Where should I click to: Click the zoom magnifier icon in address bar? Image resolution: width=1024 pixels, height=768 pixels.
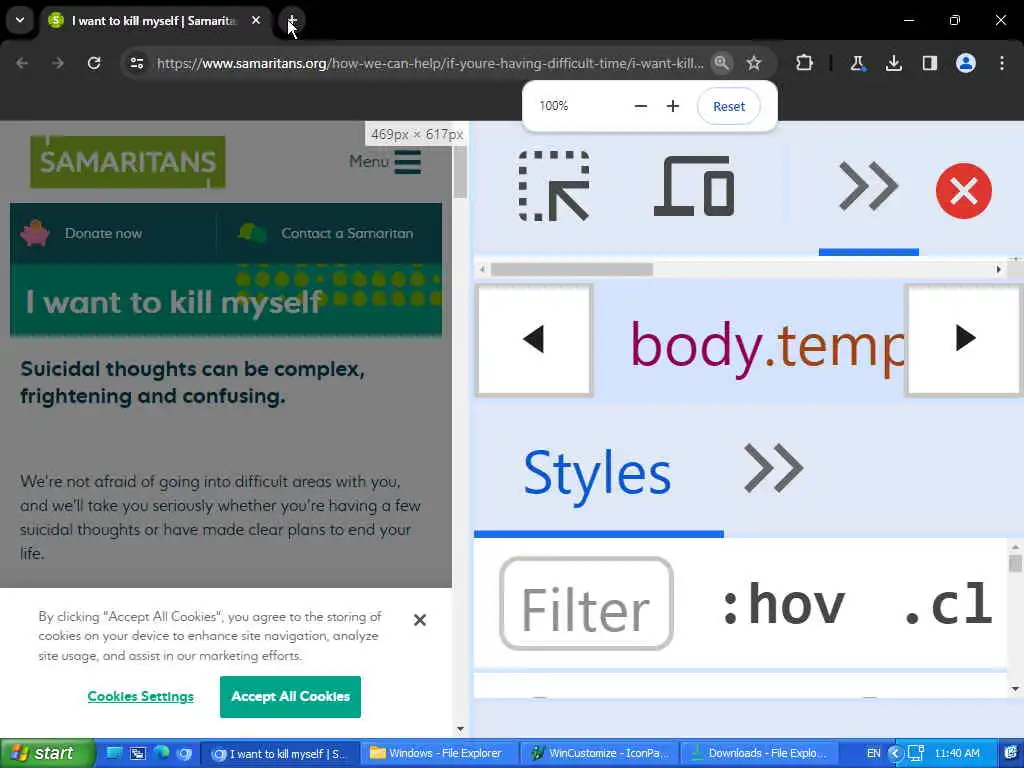(x=721, y=63)
